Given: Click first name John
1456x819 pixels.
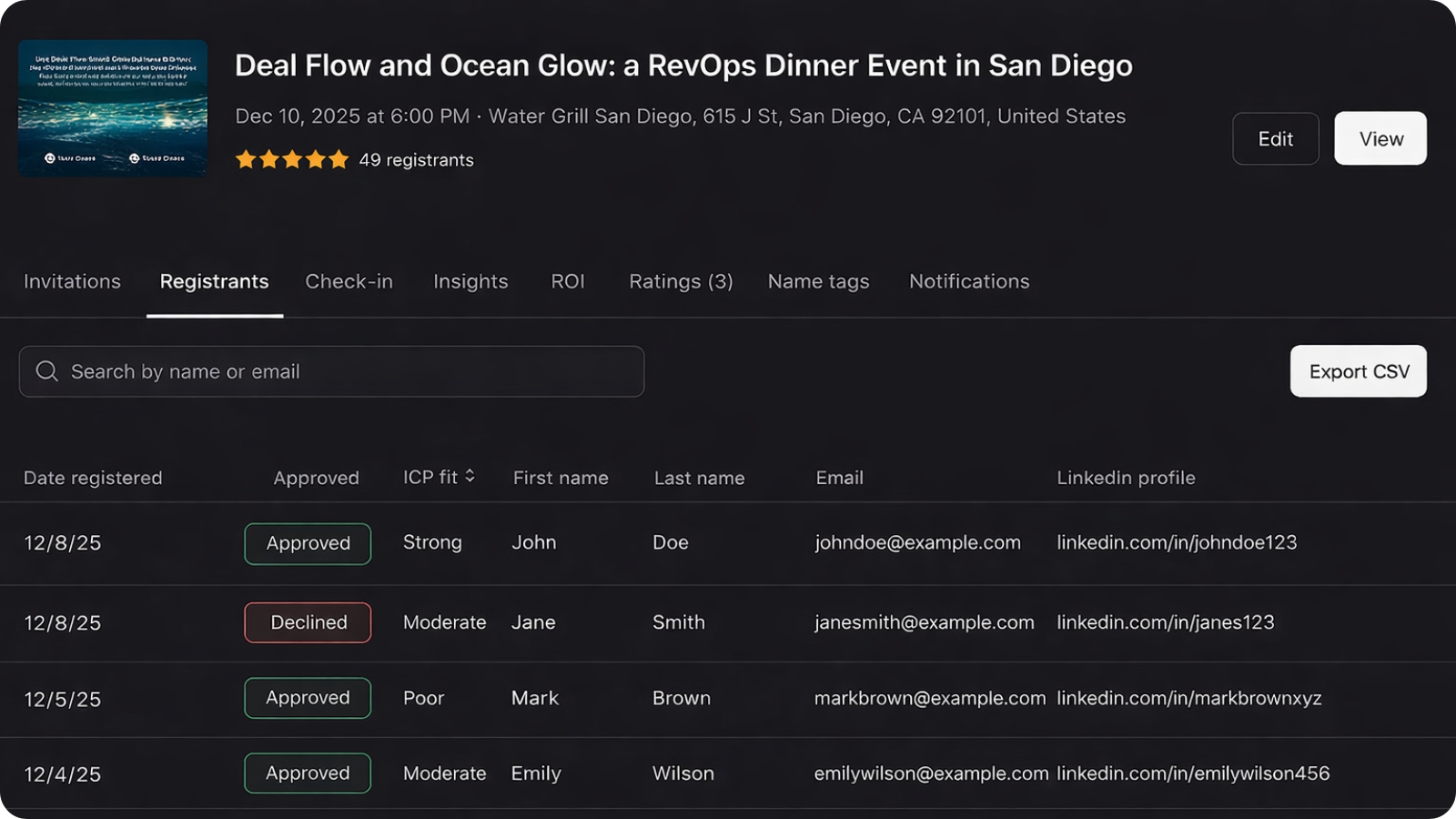Looking at the screenshot, I should (533, 542).
